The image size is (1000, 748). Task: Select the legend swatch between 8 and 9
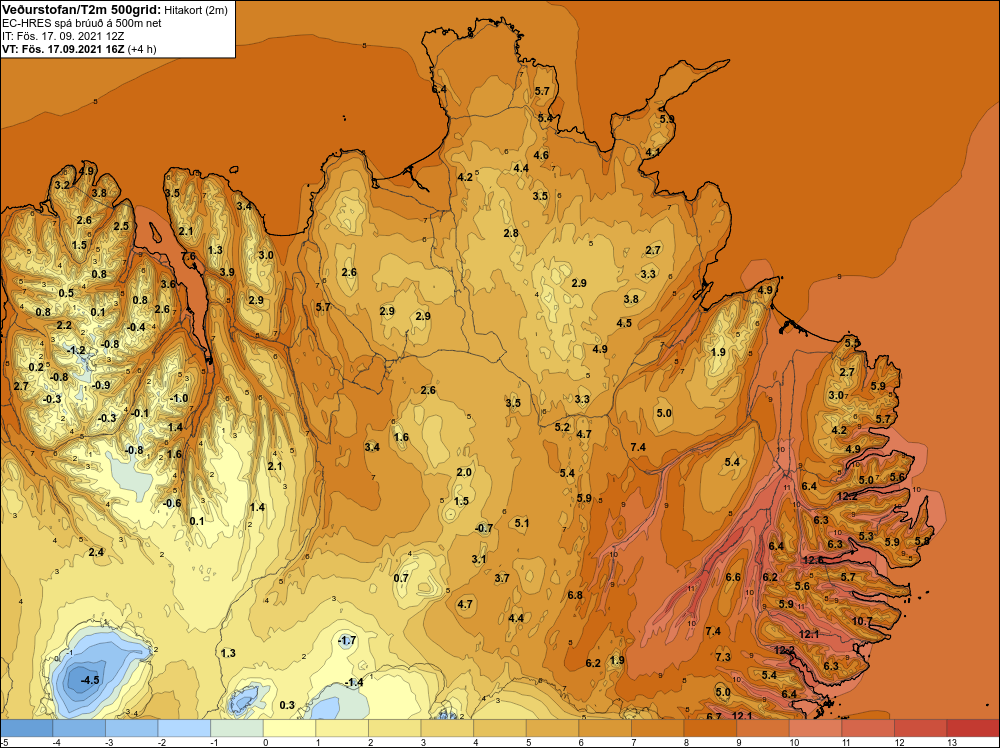[x=710, y=728]
